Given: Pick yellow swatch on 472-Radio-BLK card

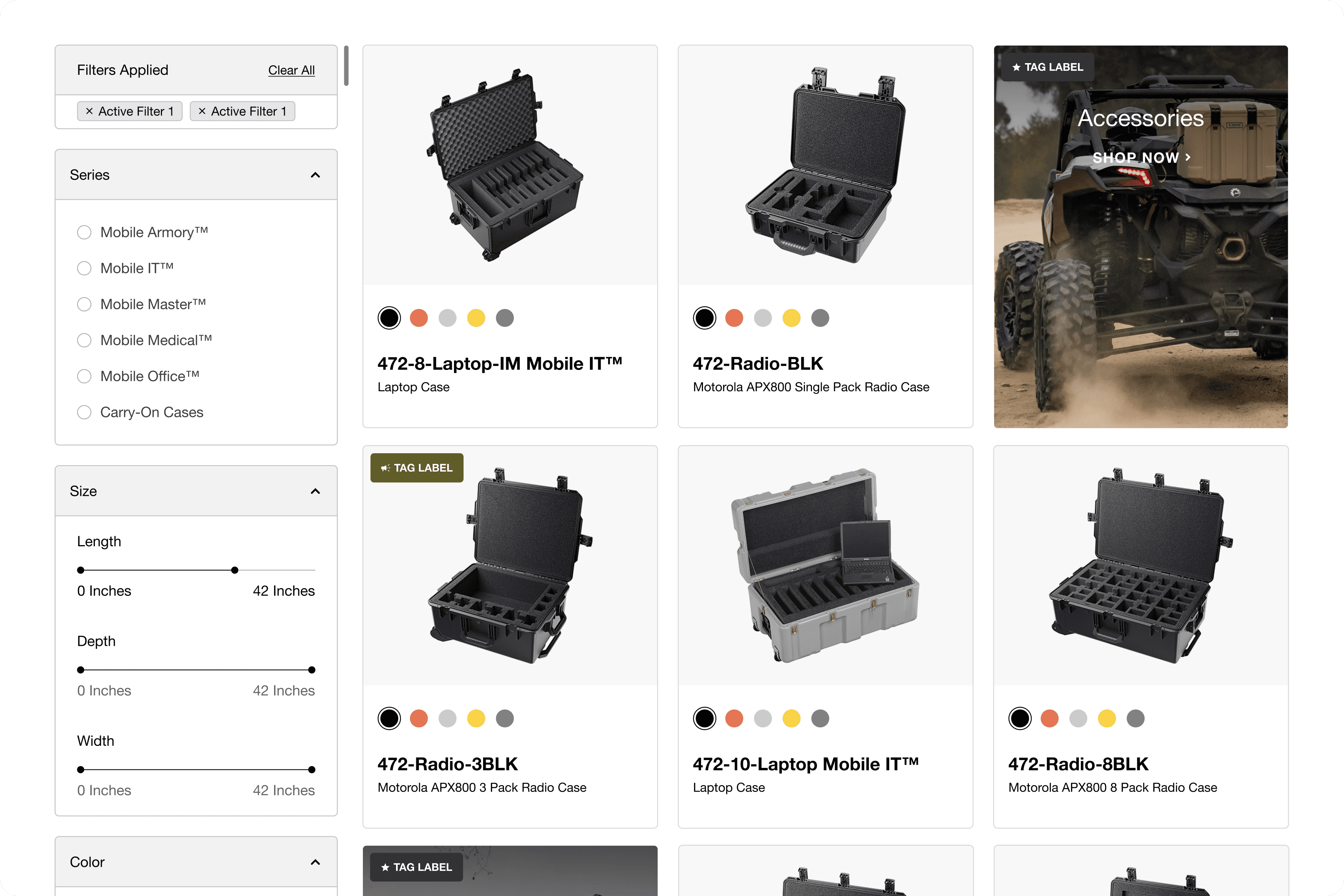Looking at the screenshot, I should [791, 318].
